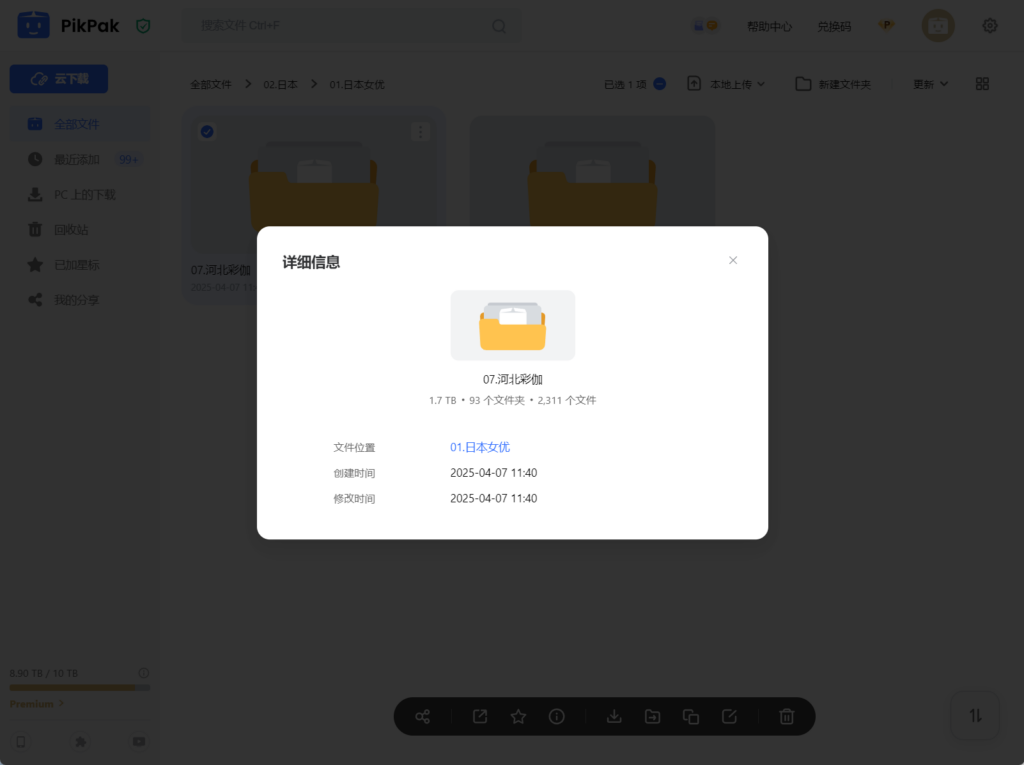This screenshot has height=765, width=1024.
Task: Click the browser extension puzzle icon
Action: (x=80, y=741)
